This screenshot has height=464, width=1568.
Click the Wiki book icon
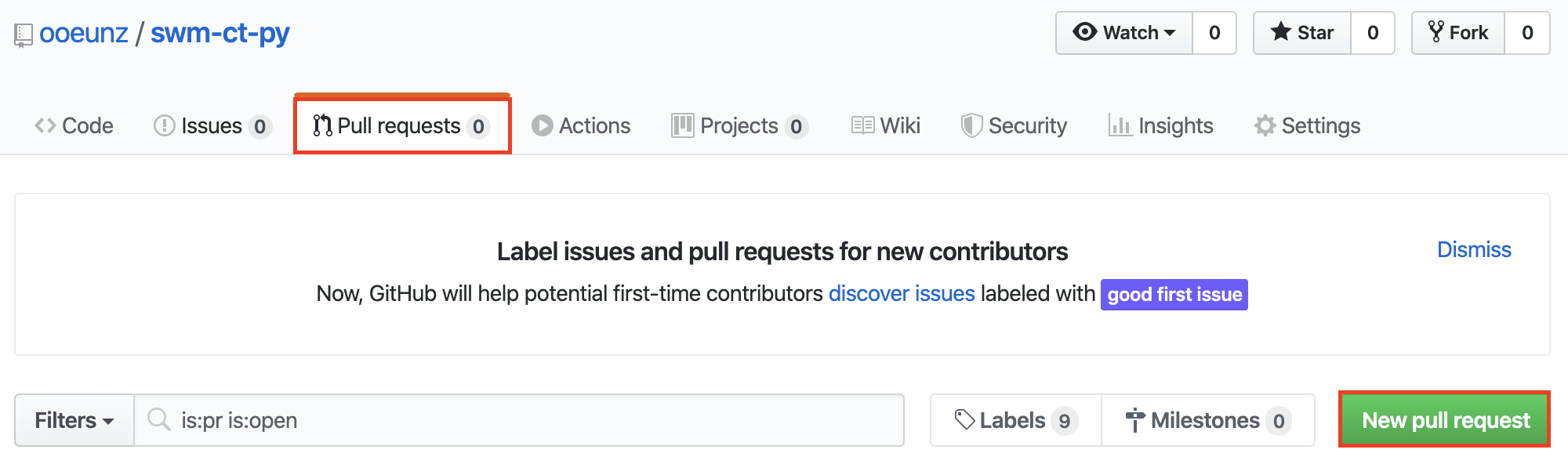[x=862, y=126]
